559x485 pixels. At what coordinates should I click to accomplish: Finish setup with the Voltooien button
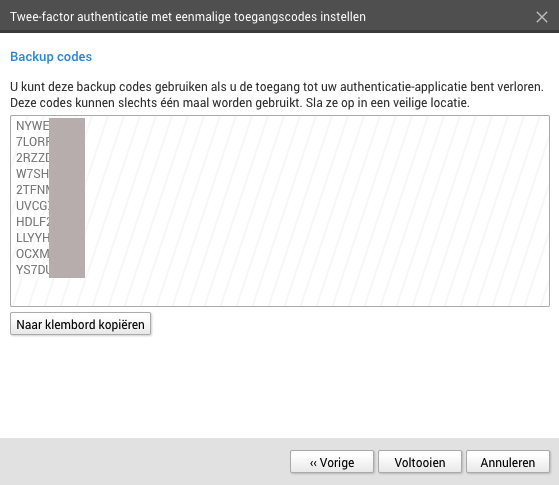(x=420, y=462)
